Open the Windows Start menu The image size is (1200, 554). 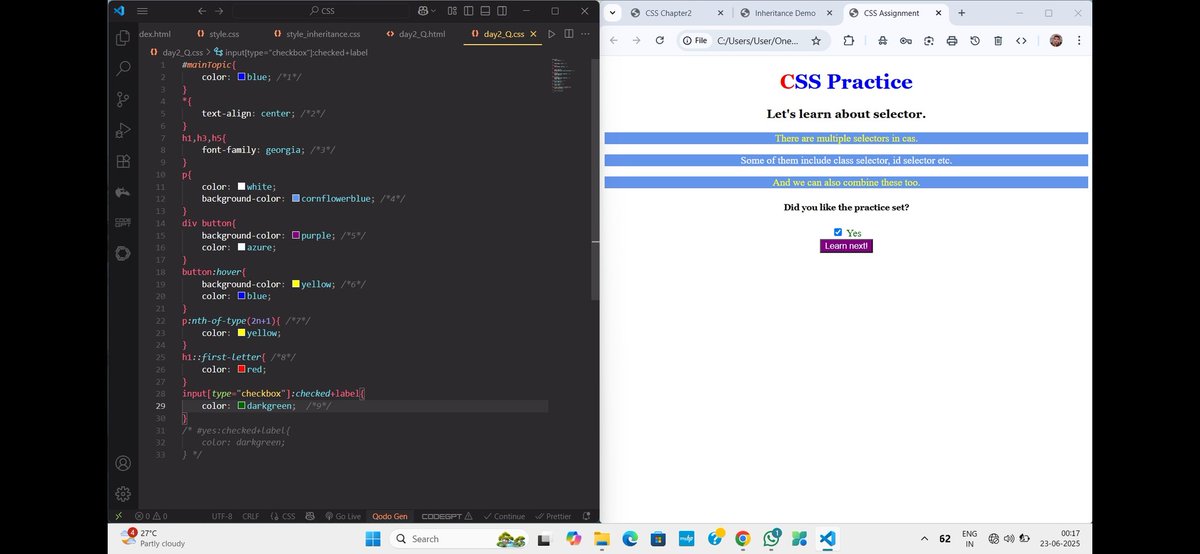tap(372, 538)
